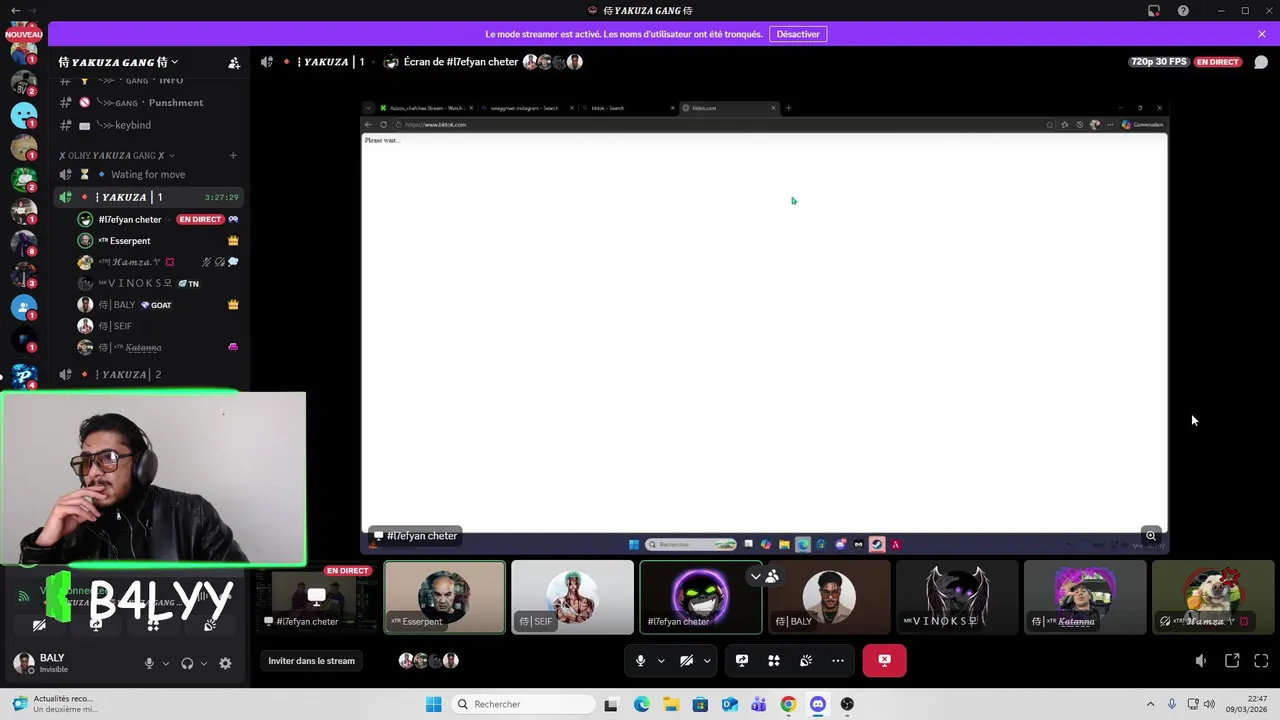This screenshot has width=1280, height=720.
Task: Pop out the stream window icon
Action: click(1232, 661)
